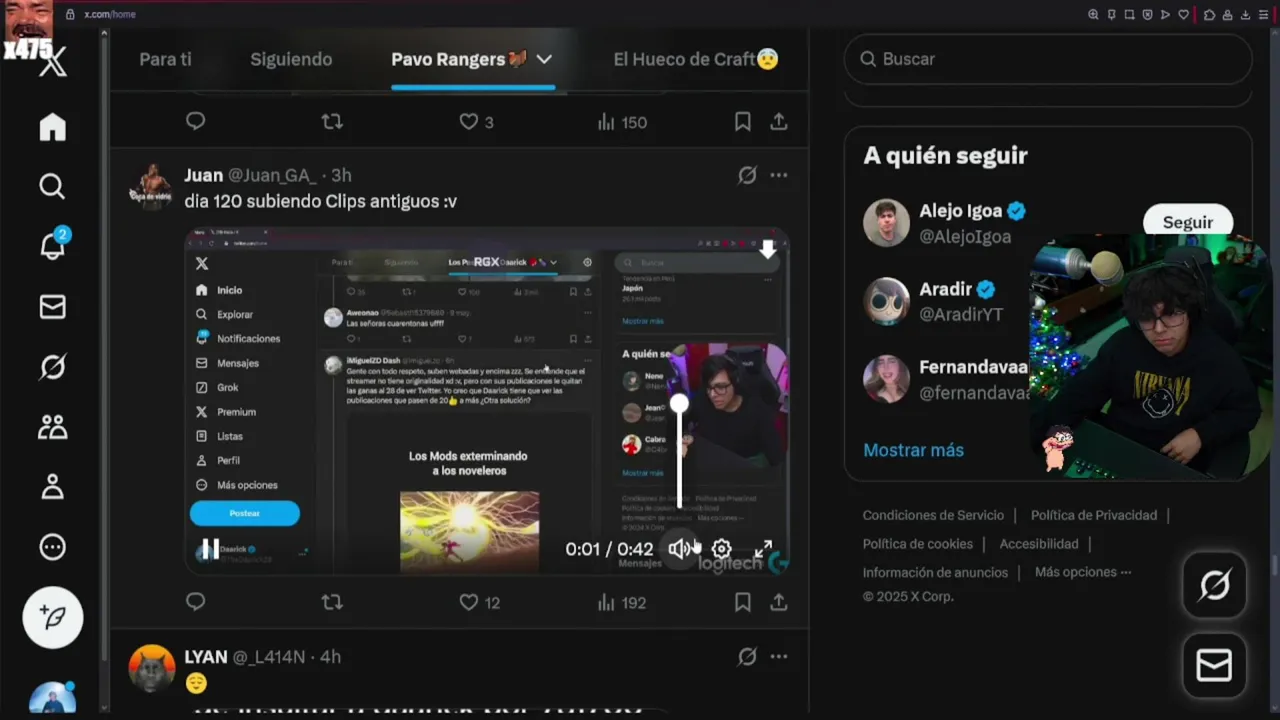Open more menu on Juan's post
1280x720 pixels.
click(x=778, y=175)
